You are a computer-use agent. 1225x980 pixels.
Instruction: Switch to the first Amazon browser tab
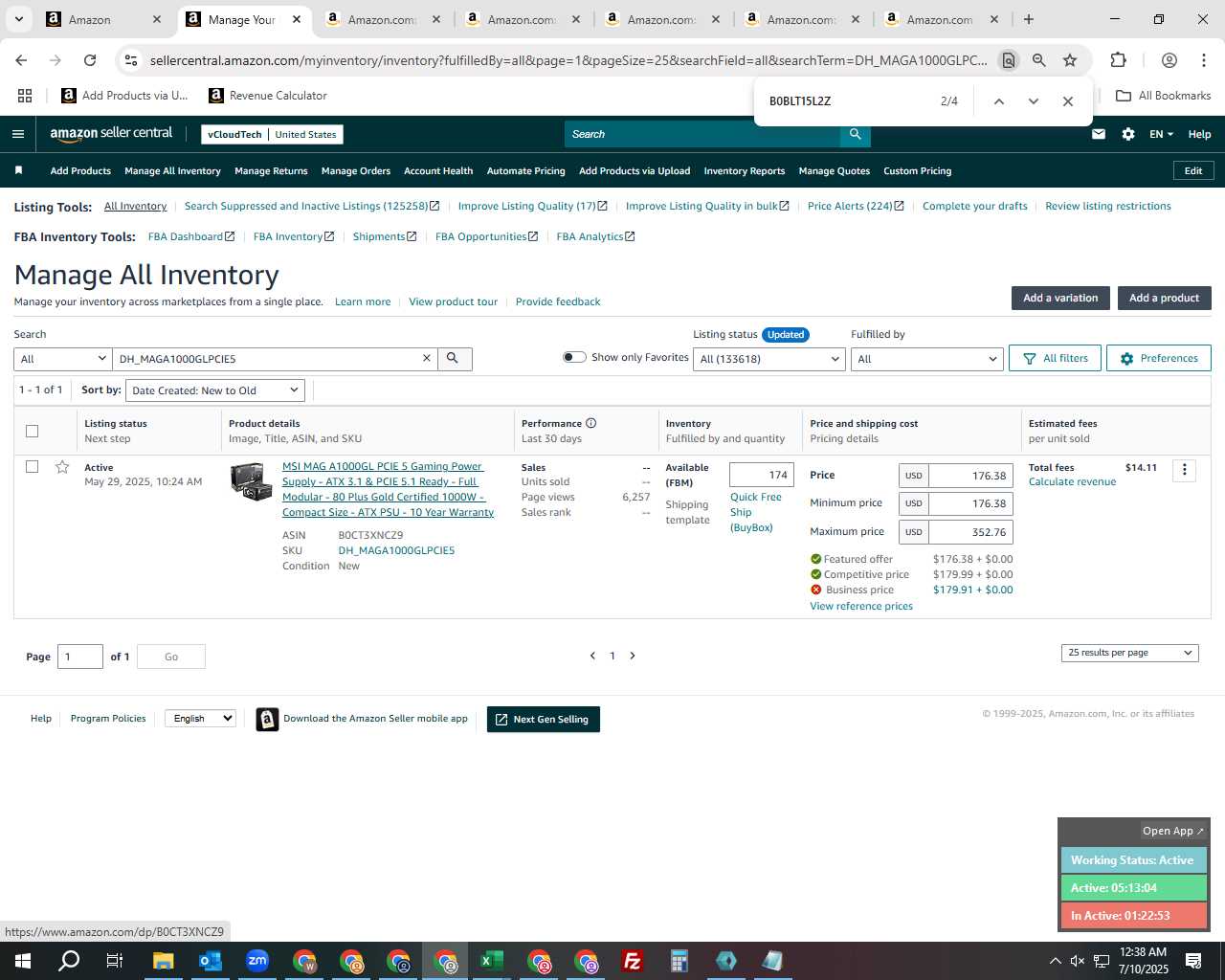[103, 19]
